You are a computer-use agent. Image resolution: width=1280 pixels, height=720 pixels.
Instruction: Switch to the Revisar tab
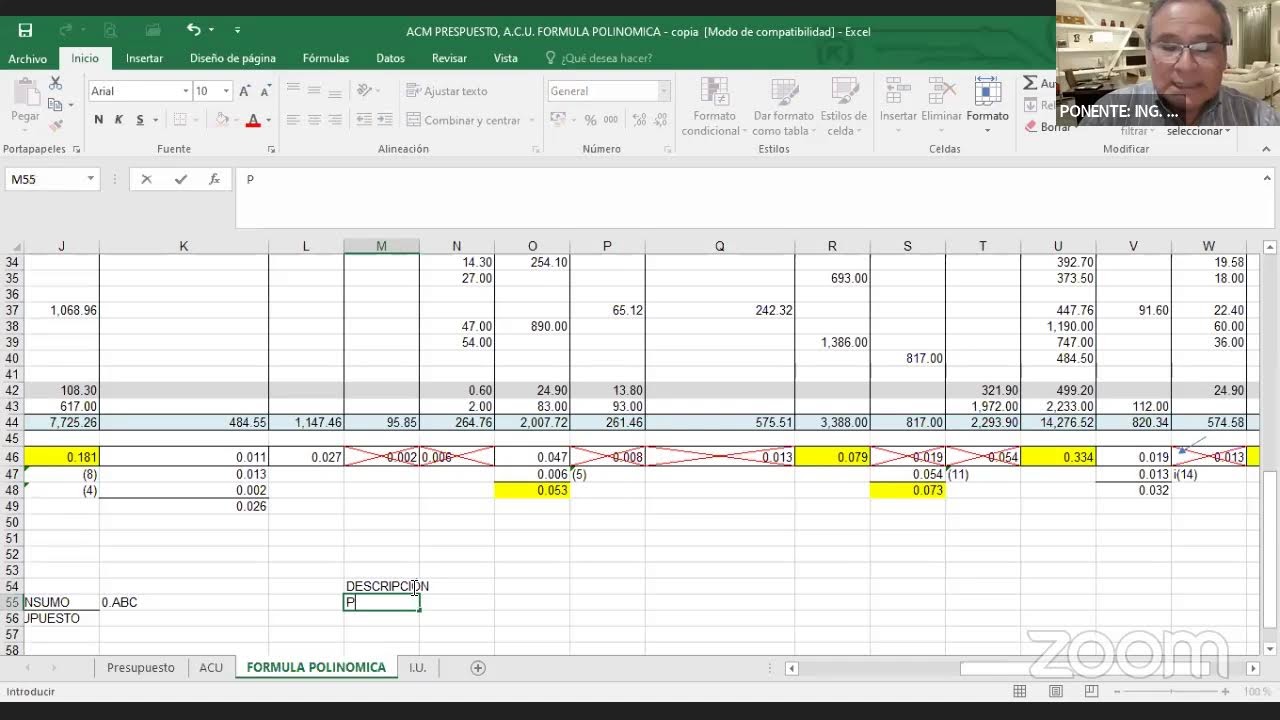(x=449, y=58)
